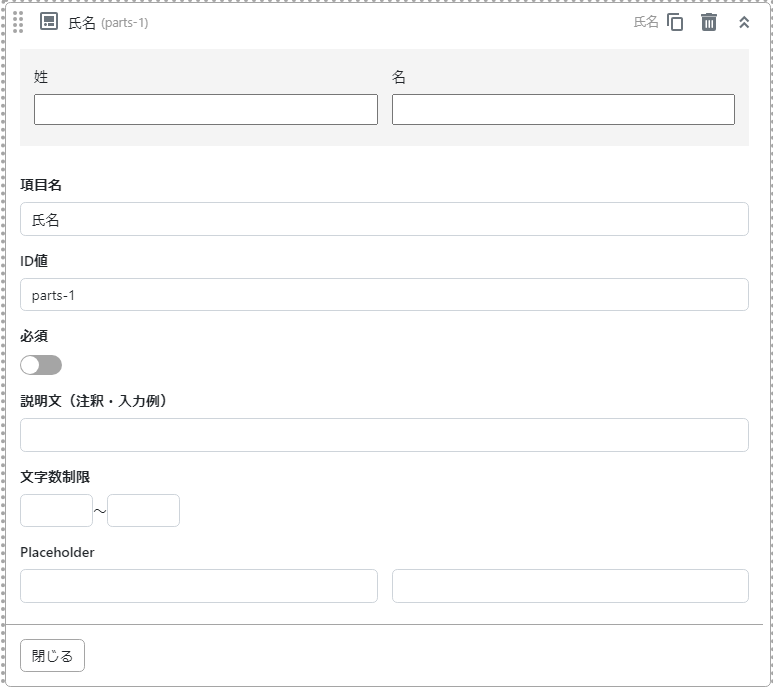This screenshot has height=687, width=773.
Task: Click the maximum 文字数制限 input
Action: 143,510
